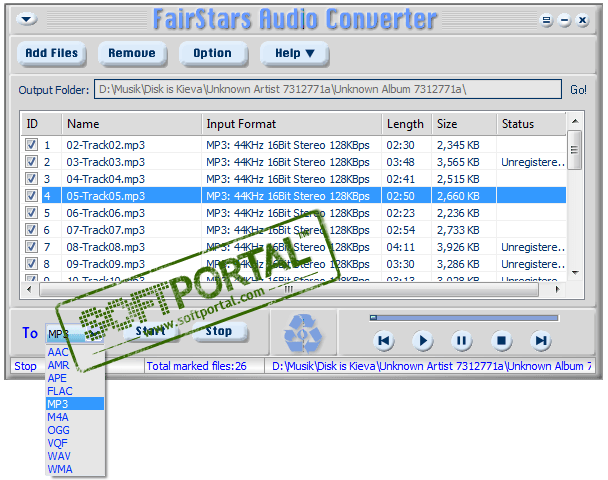Screen dimensions: 608x480
Task: Select the row 02-Track02.mp3
Action: point(294,145)
